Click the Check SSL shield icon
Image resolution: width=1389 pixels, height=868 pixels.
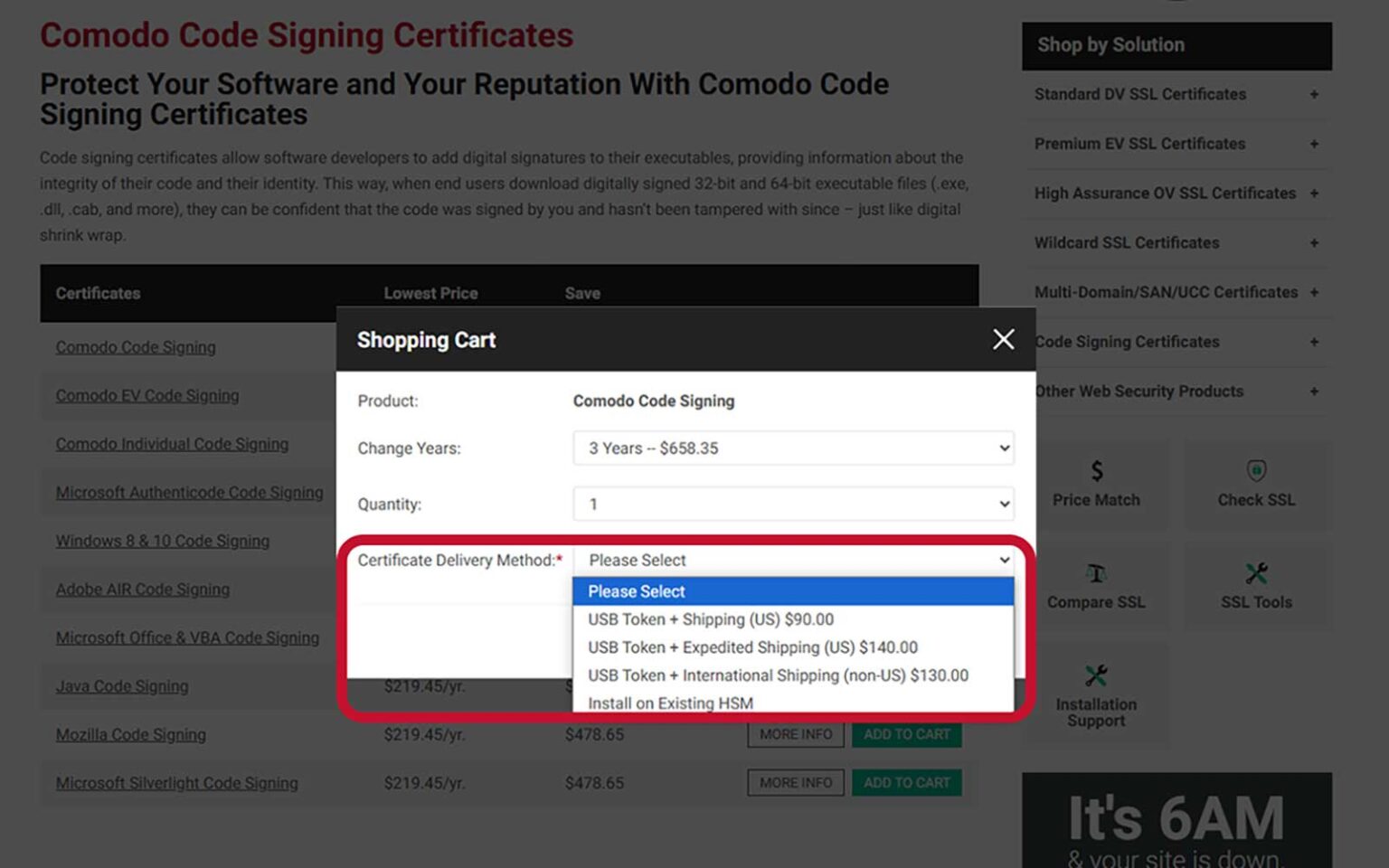1256,471
